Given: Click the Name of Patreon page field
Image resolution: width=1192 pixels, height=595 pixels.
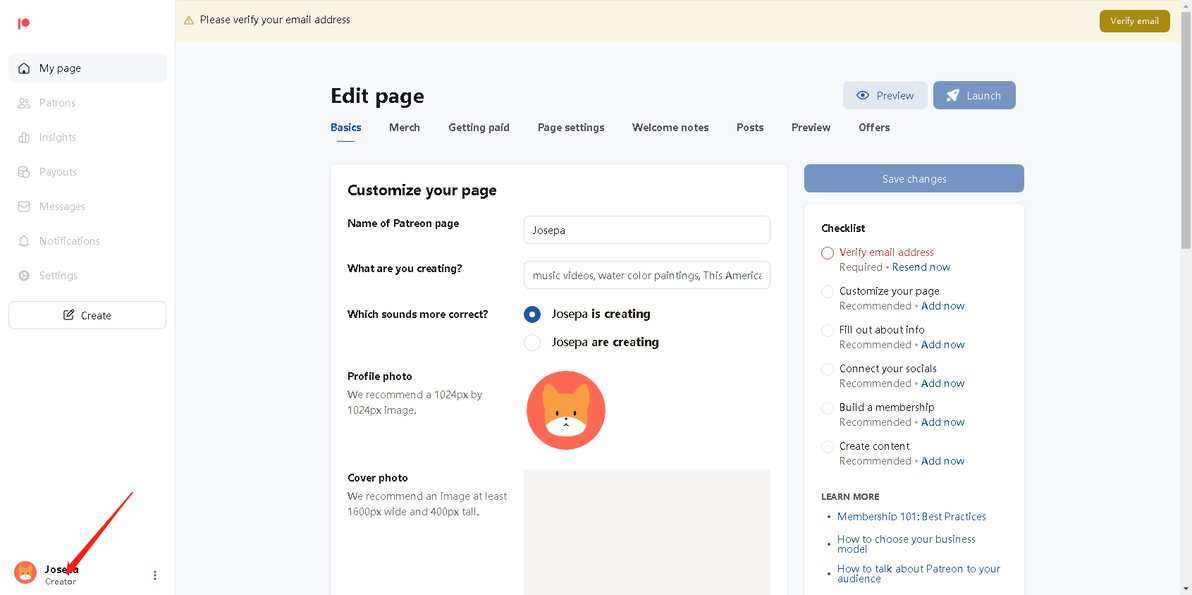Looking at the screenshot, I should click(646, 230).
